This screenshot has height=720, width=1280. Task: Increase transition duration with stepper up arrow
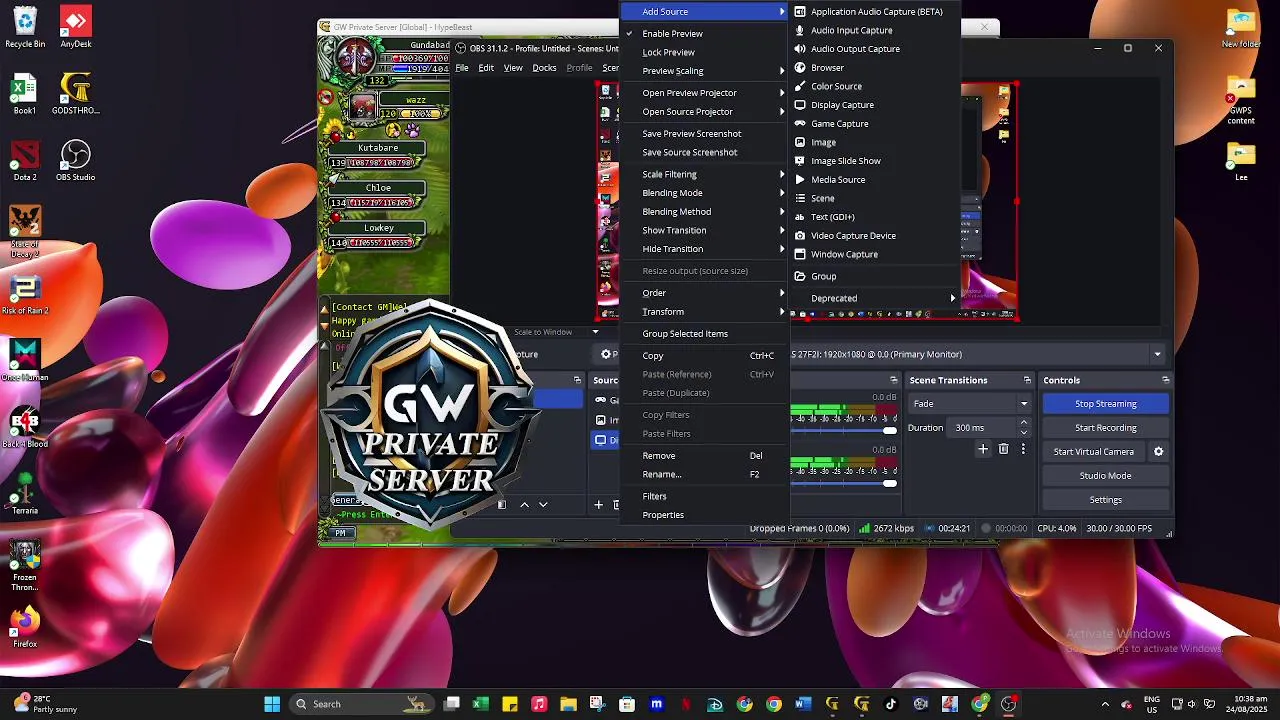(x=1023, y=422)
